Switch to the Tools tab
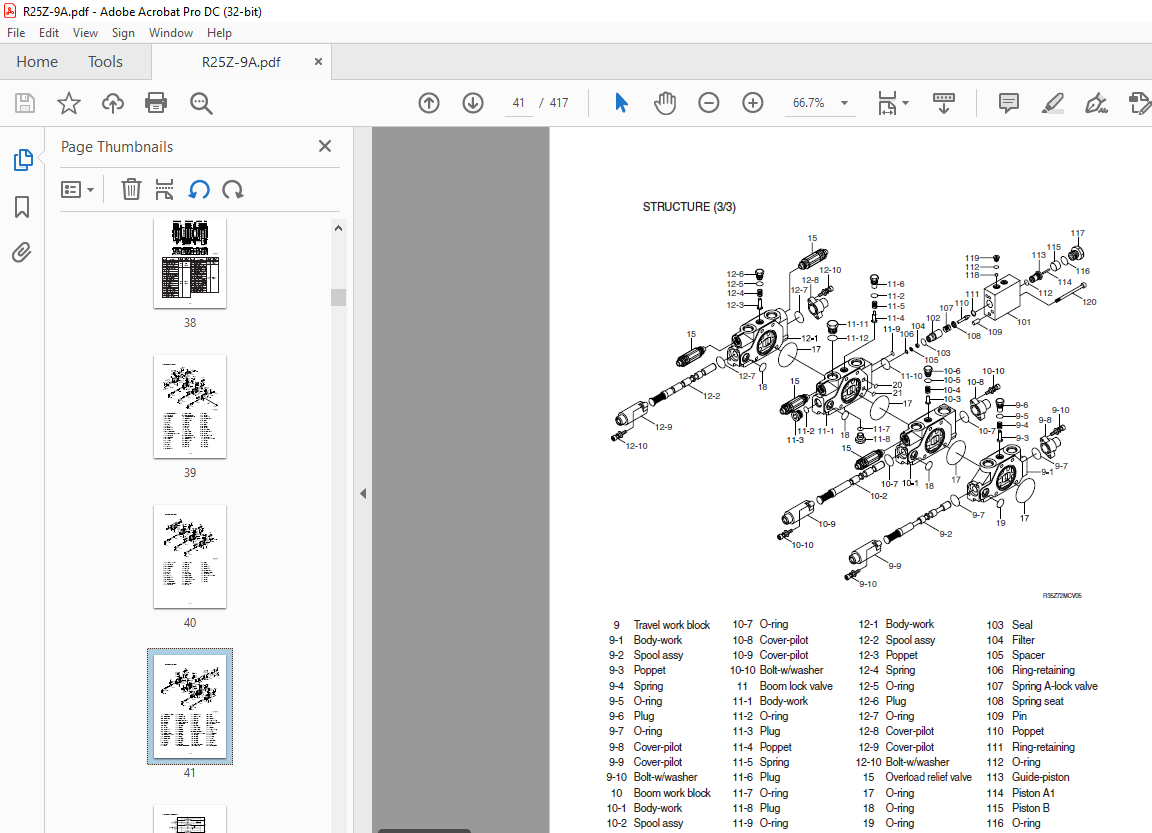Screen dimensions: 1152x833 [105, 62]
